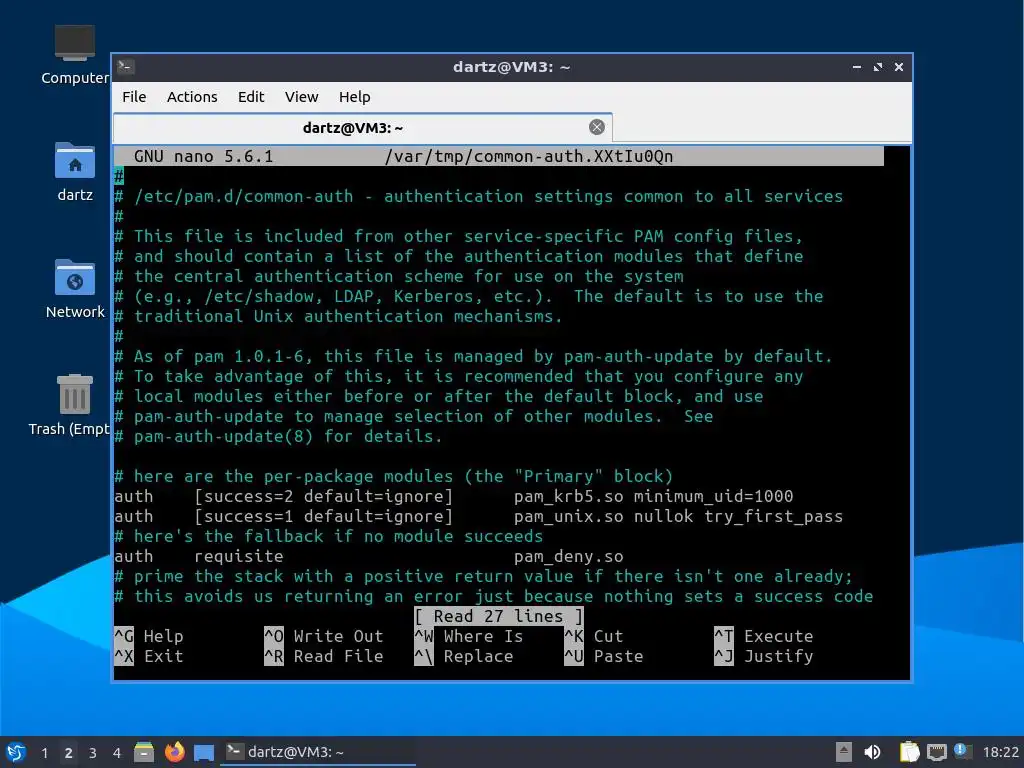This screenshot has width=1024, height=768.
Task: Click the 'GNU nano 5.6.1' title text
Action: pos(203,157)
